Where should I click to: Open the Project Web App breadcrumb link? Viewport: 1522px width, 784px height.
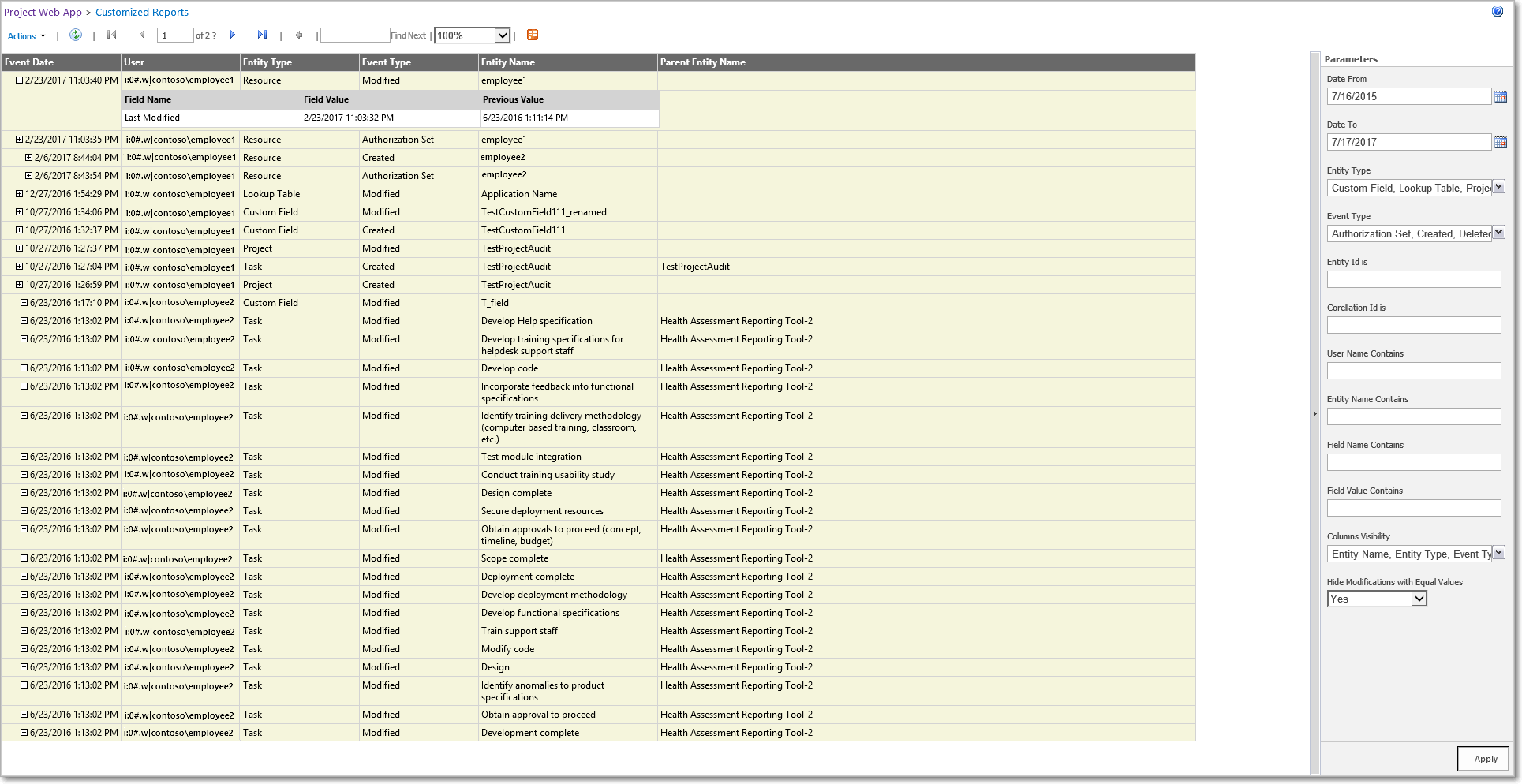[43, 13]
